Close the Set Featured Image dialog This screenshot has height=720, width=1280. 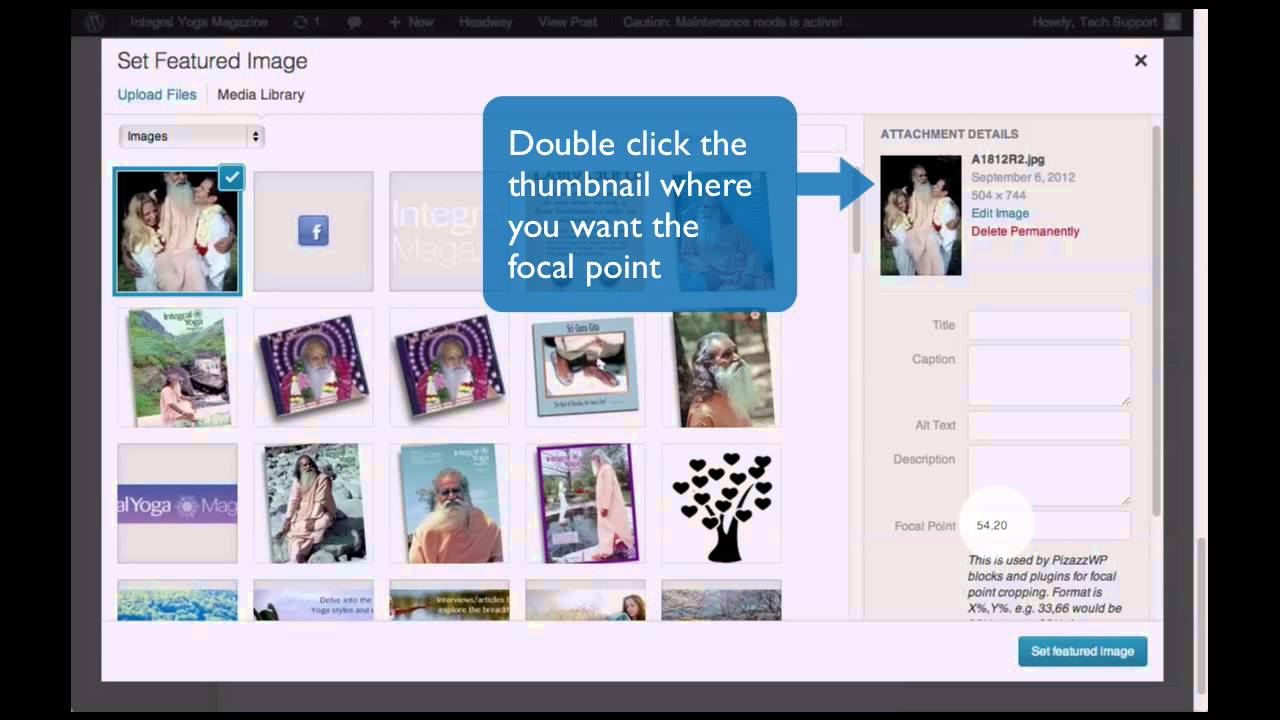coord(1140,60)
